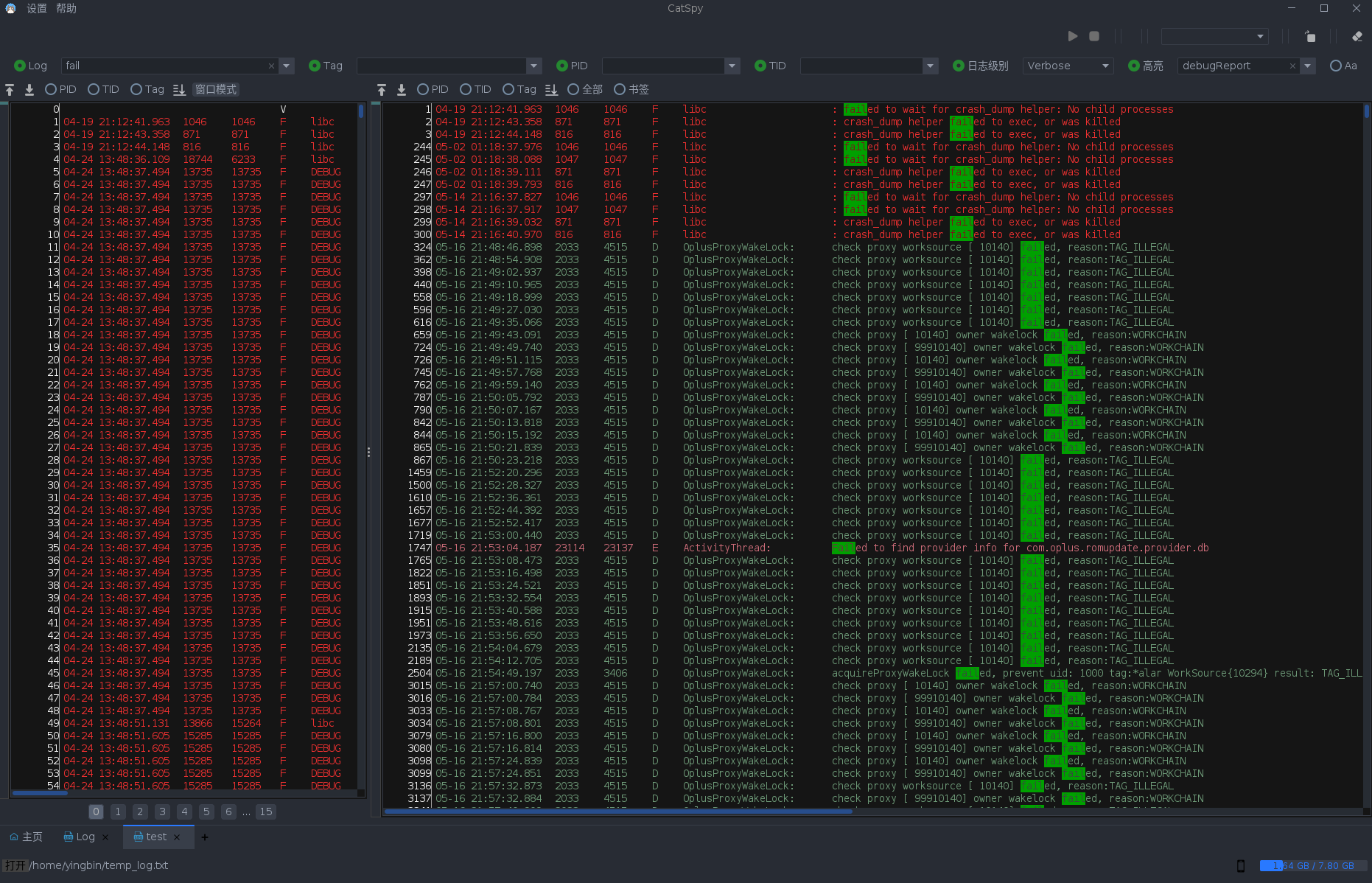Jump to bottom in the left log panel
This screenshot has height=883, width=1372.
tap(29, 89)
